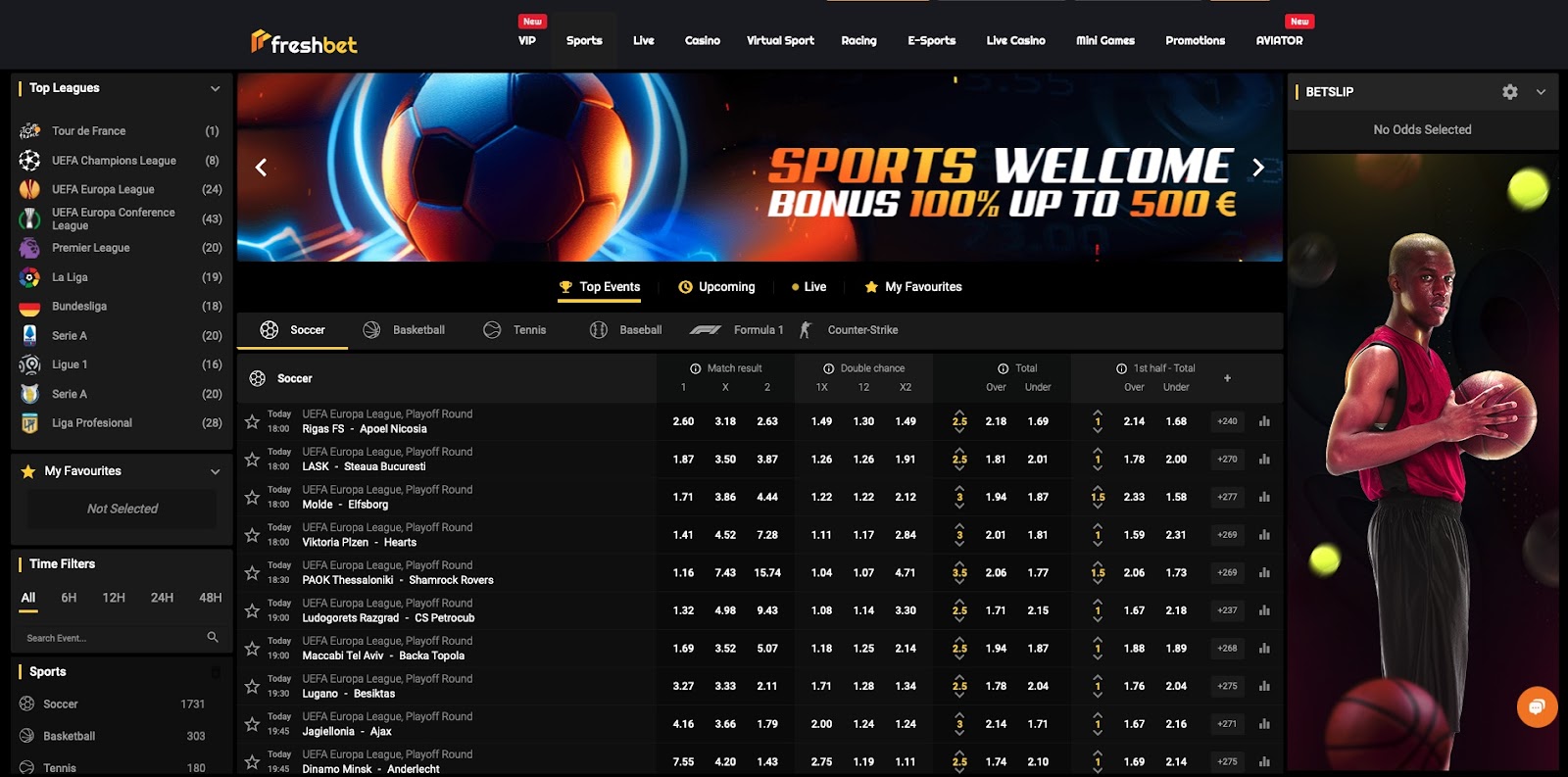The height and width of the screenshot is (777, 1568).
Task: Go to previous banner slide arrow
Action: tap(261, 168)
